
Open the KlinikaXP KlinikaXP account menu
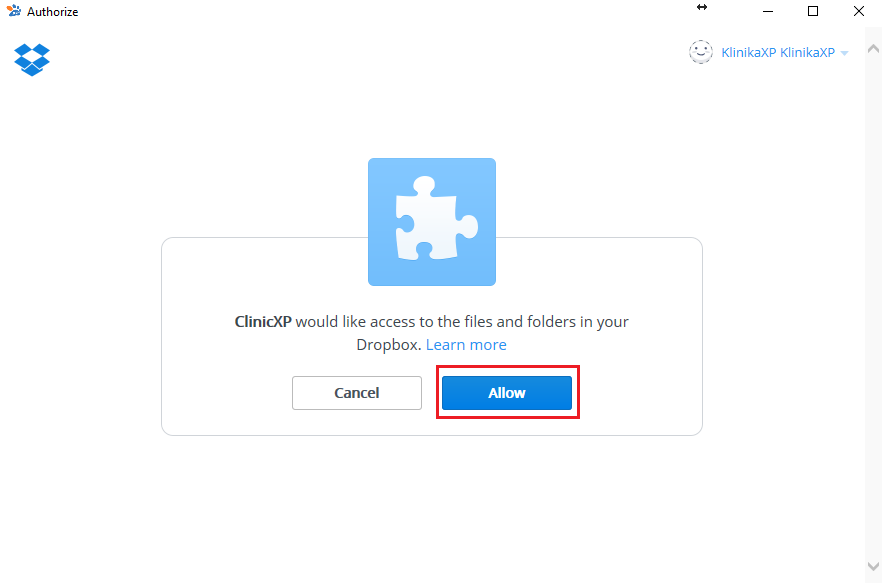(778, 52)
